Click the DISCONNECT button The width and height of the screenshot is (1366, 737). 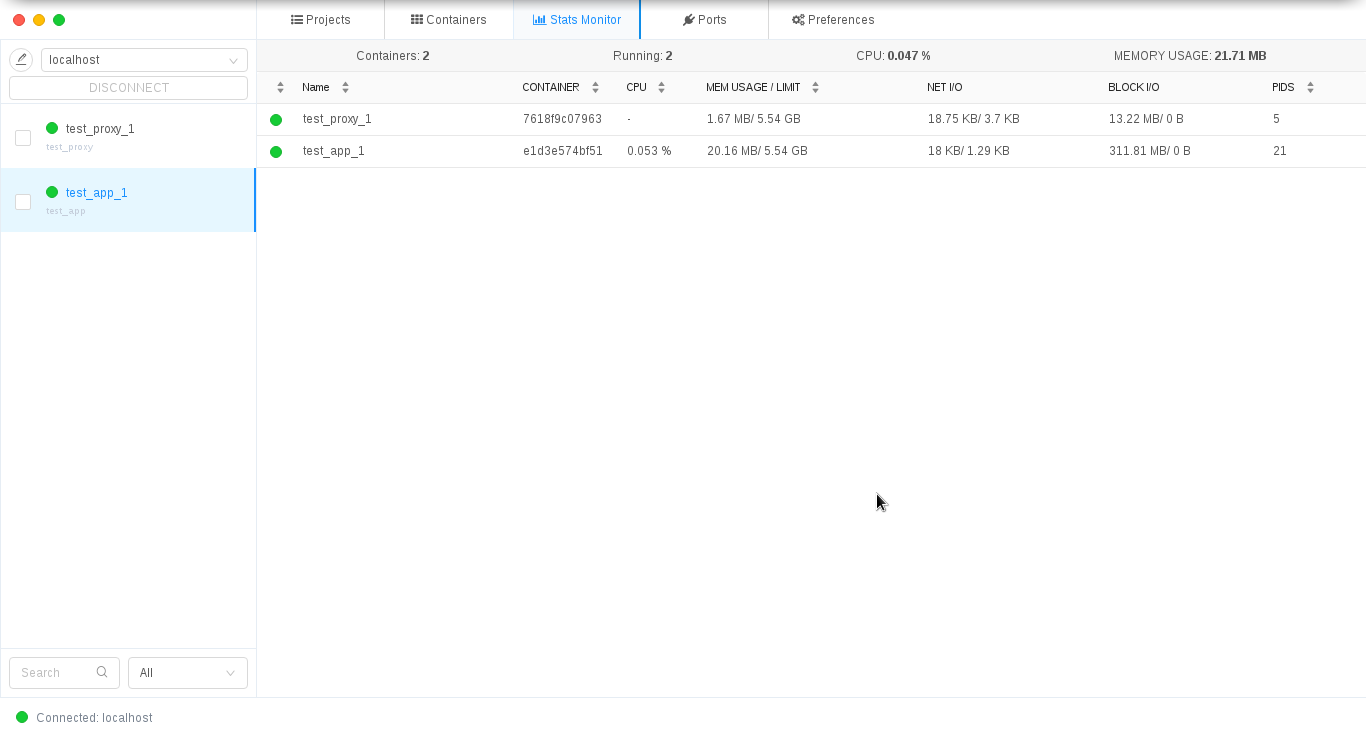point(128,88)
